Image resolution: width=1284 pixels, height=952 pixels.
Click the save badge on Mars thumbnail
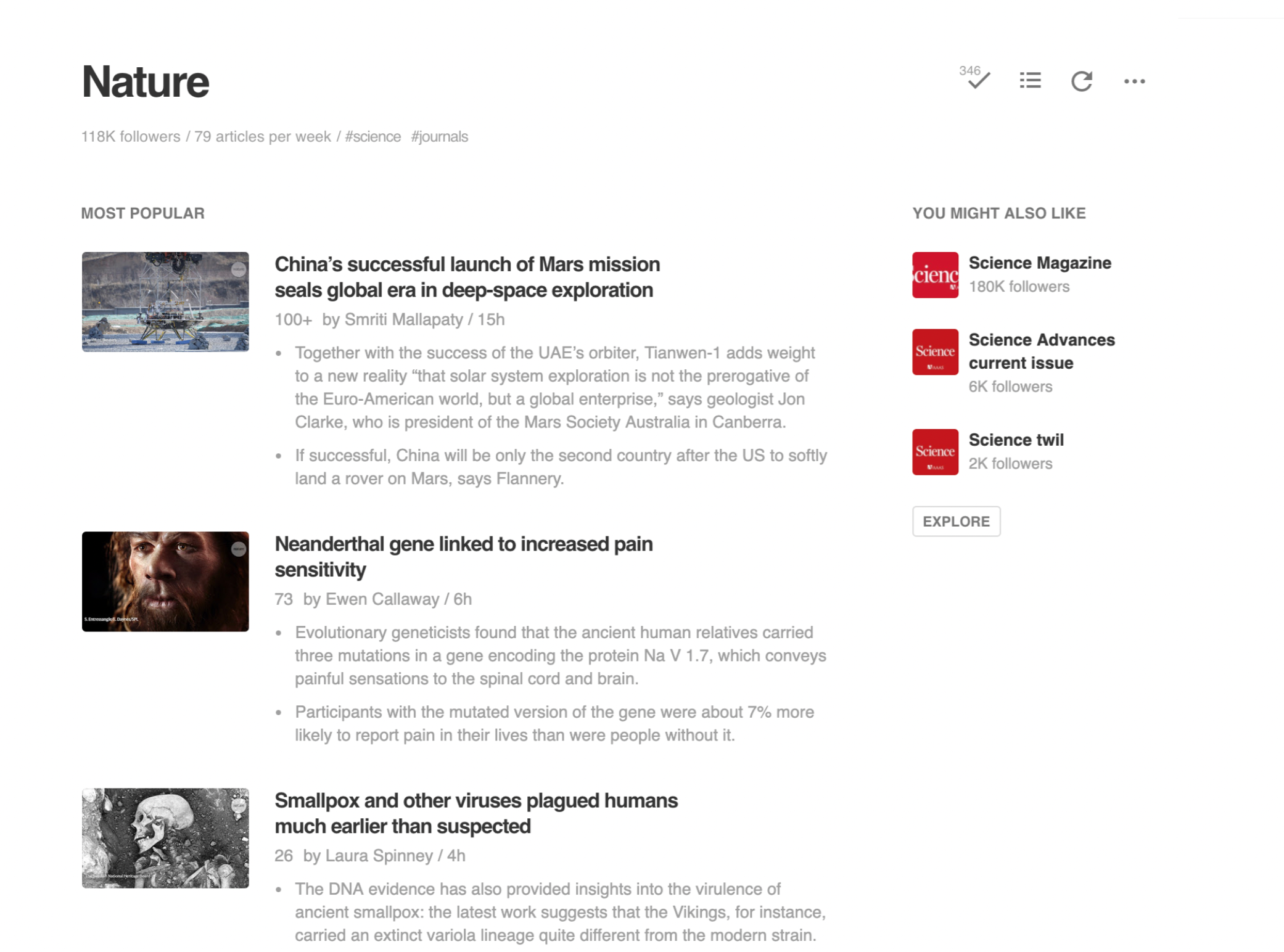(x=239, y=269)
